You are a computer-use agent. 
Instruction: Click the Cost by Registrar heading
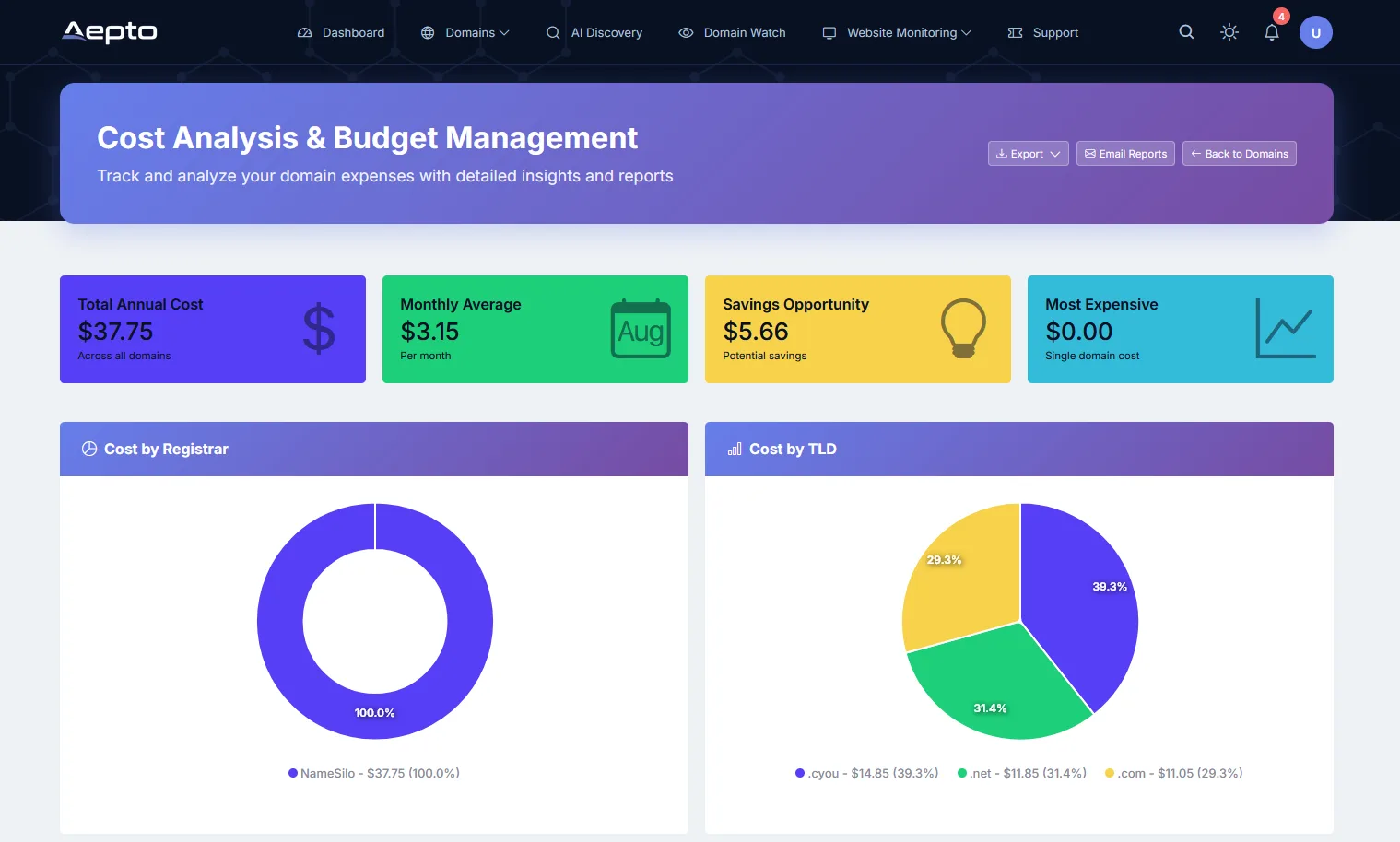click(x=166, y=449)
